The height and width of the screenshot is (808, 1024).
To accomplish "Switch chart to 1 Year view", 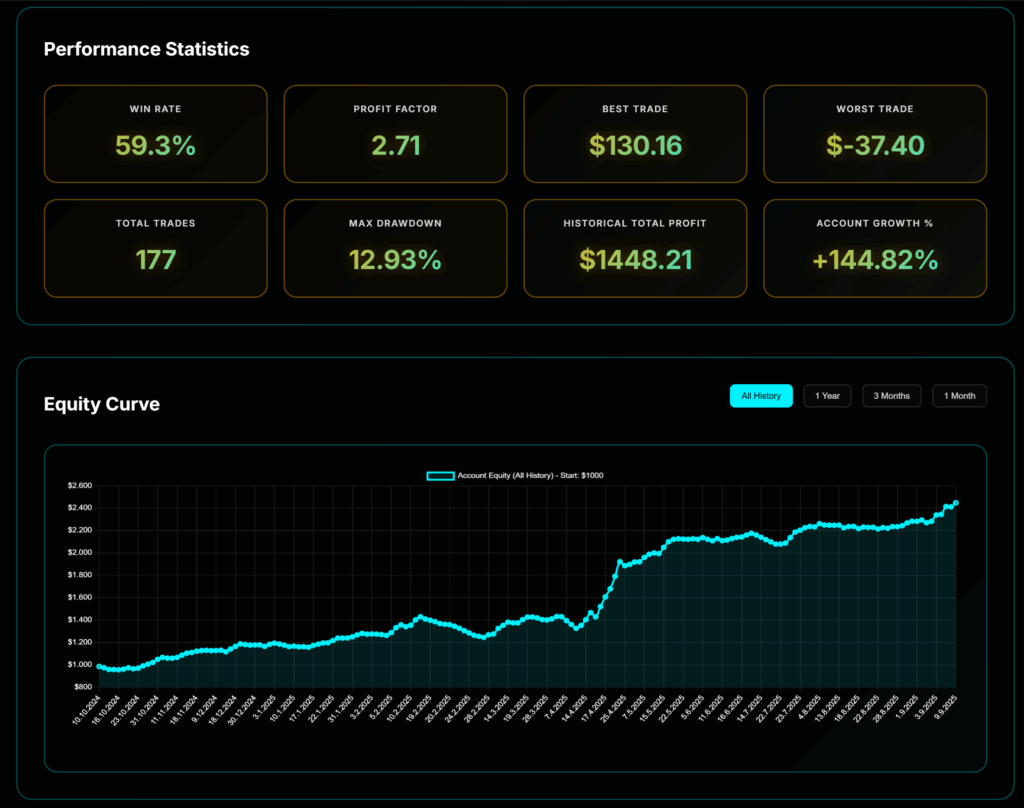I will 827,396.
